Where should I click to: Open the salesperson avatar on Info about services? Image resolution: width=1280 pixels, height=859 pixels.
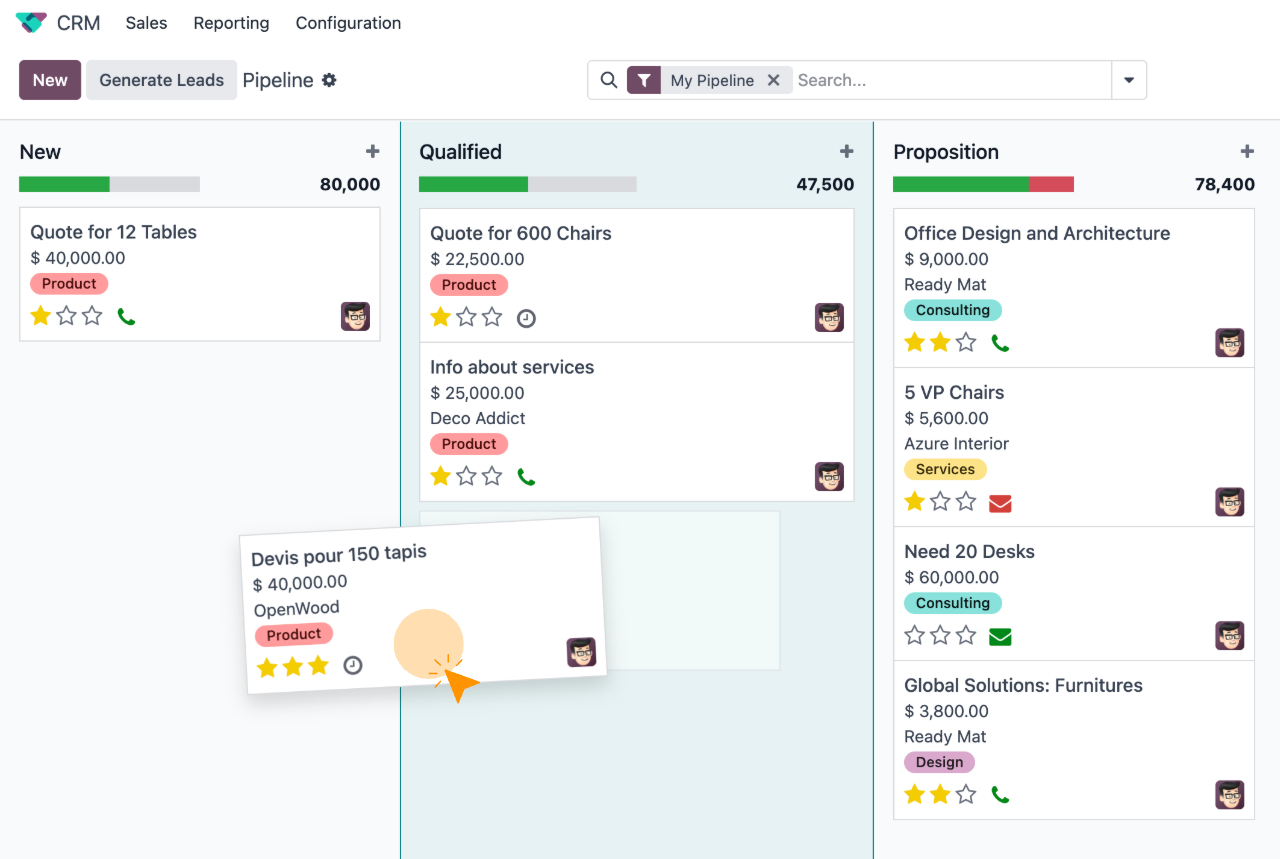click(x=829, y=476)
